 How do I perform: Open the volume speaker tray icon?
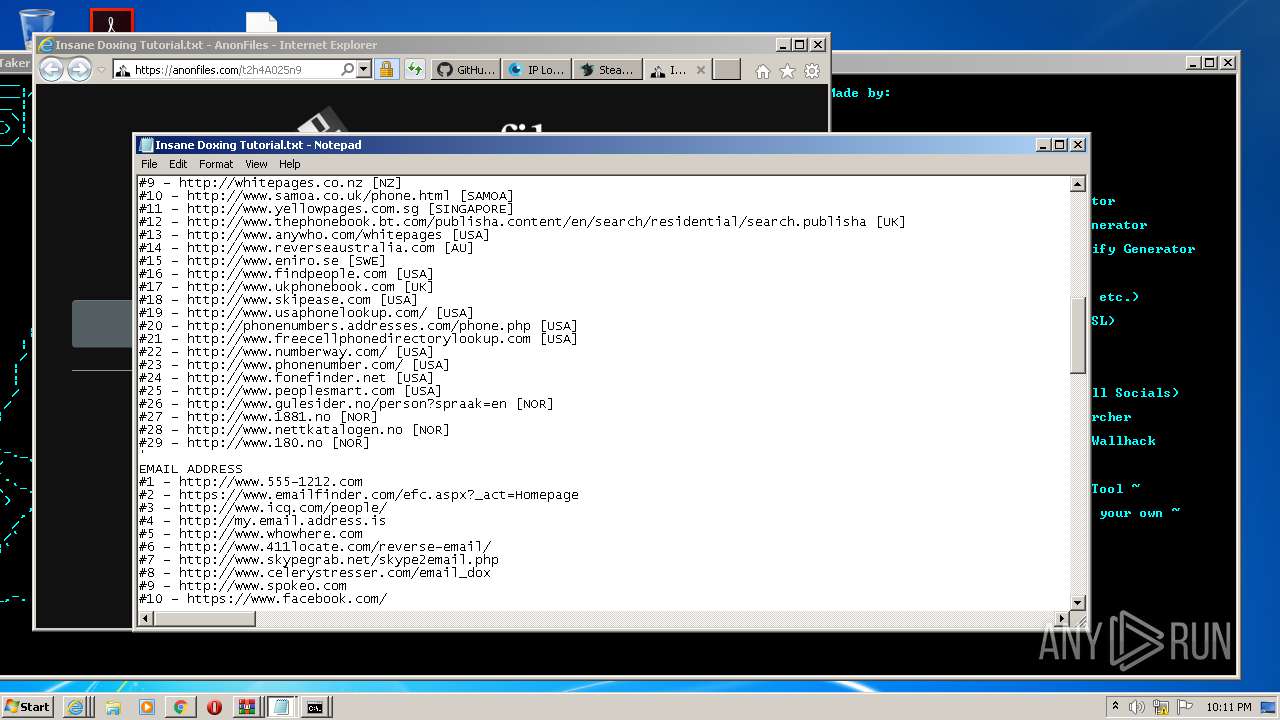(x=1137, y=707)
